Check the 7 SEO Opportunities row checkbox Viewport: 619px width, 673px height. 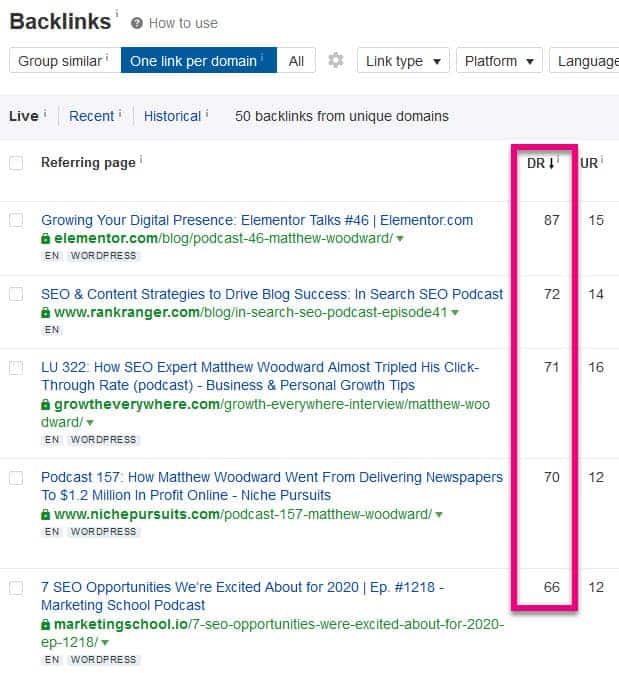tap(16, 587)
